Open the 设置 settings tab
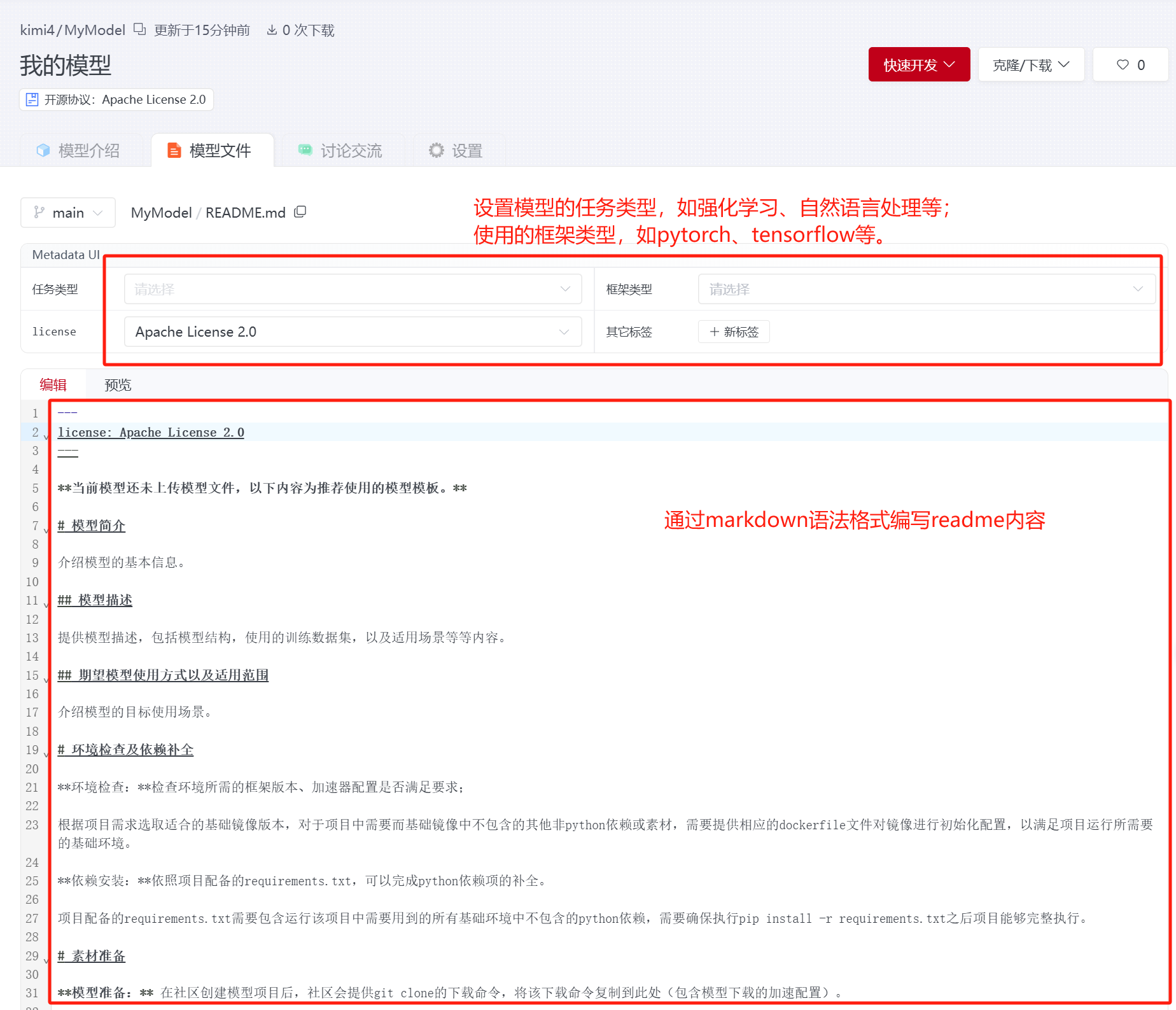The height and width of the screenshot is (1010, 1176). tap(456, 151)
